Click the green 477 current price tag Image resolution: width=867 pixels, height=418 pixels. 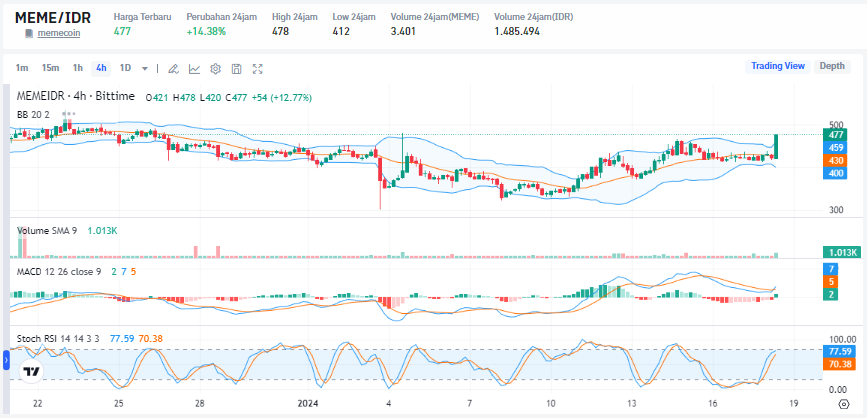(836, 135)
